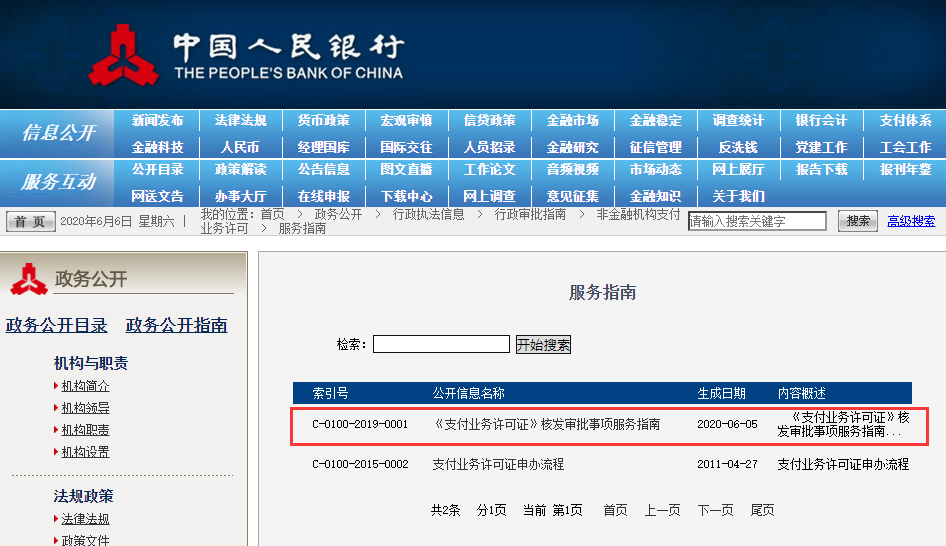This screenshot has height=546, width=946.
Task: Go to 图文直播 section
Action: click(406, 170)
